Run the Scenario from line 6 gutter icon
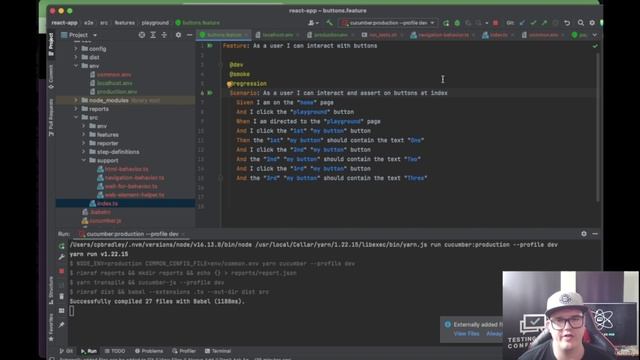The height and width of the screenshot is (360, 640). tap(210, 93)
